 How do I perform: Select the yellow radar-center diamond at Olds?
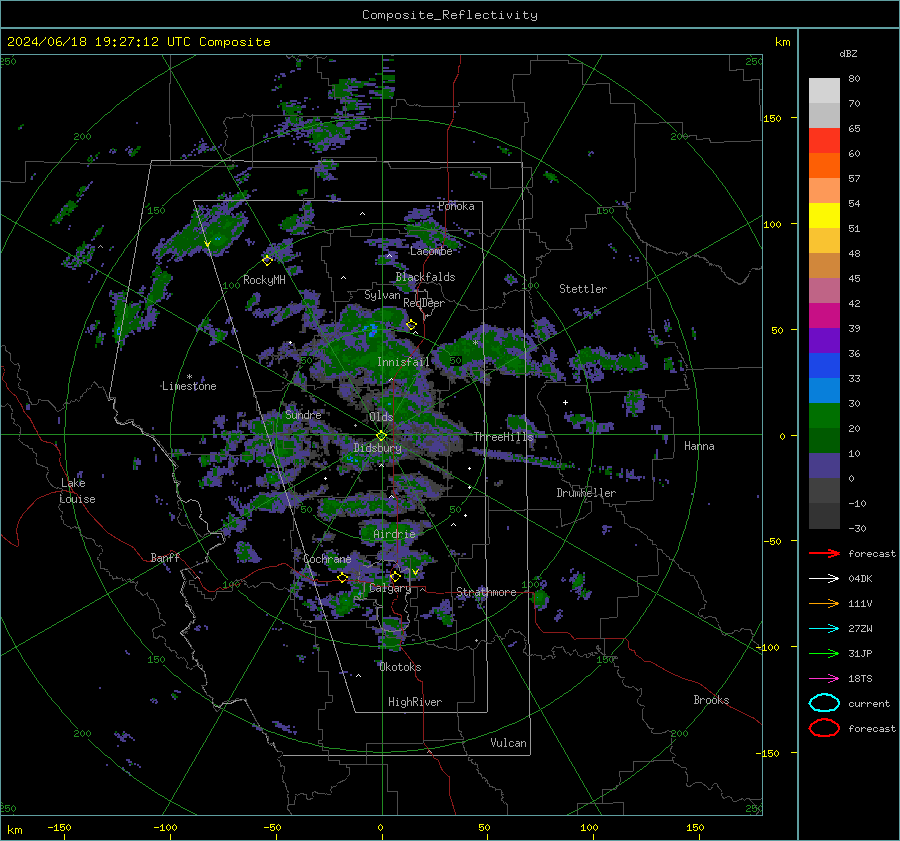tap(381, 435)
